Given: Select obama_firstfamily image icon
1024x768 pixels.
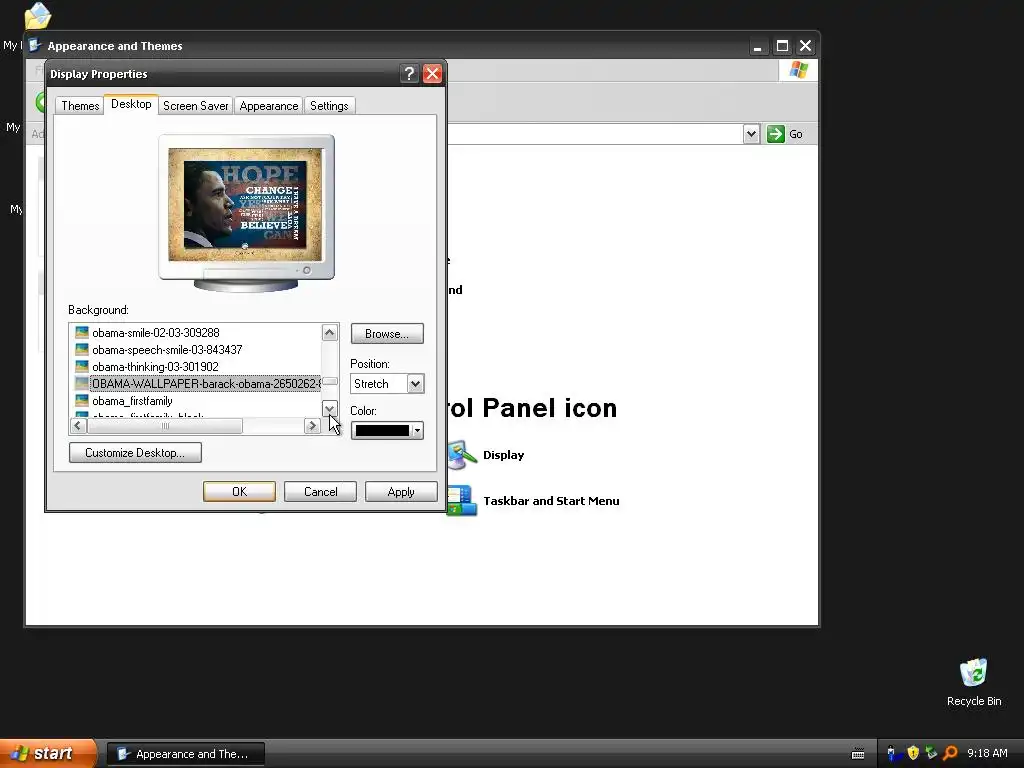Looking at the screenshot, I should (82, 400).
